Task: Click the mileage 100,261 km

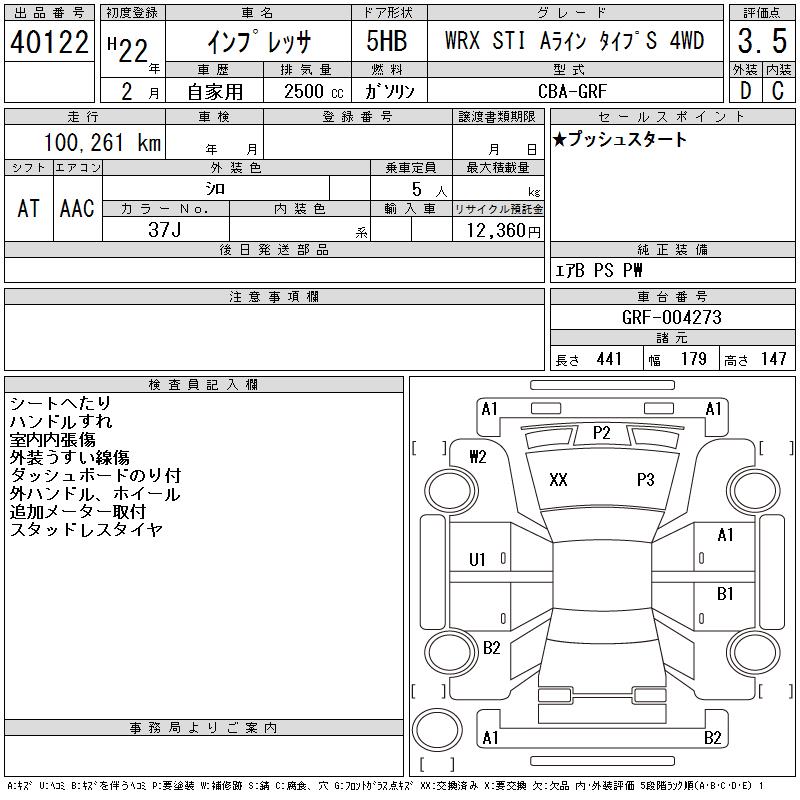Action: pos(103,143)
